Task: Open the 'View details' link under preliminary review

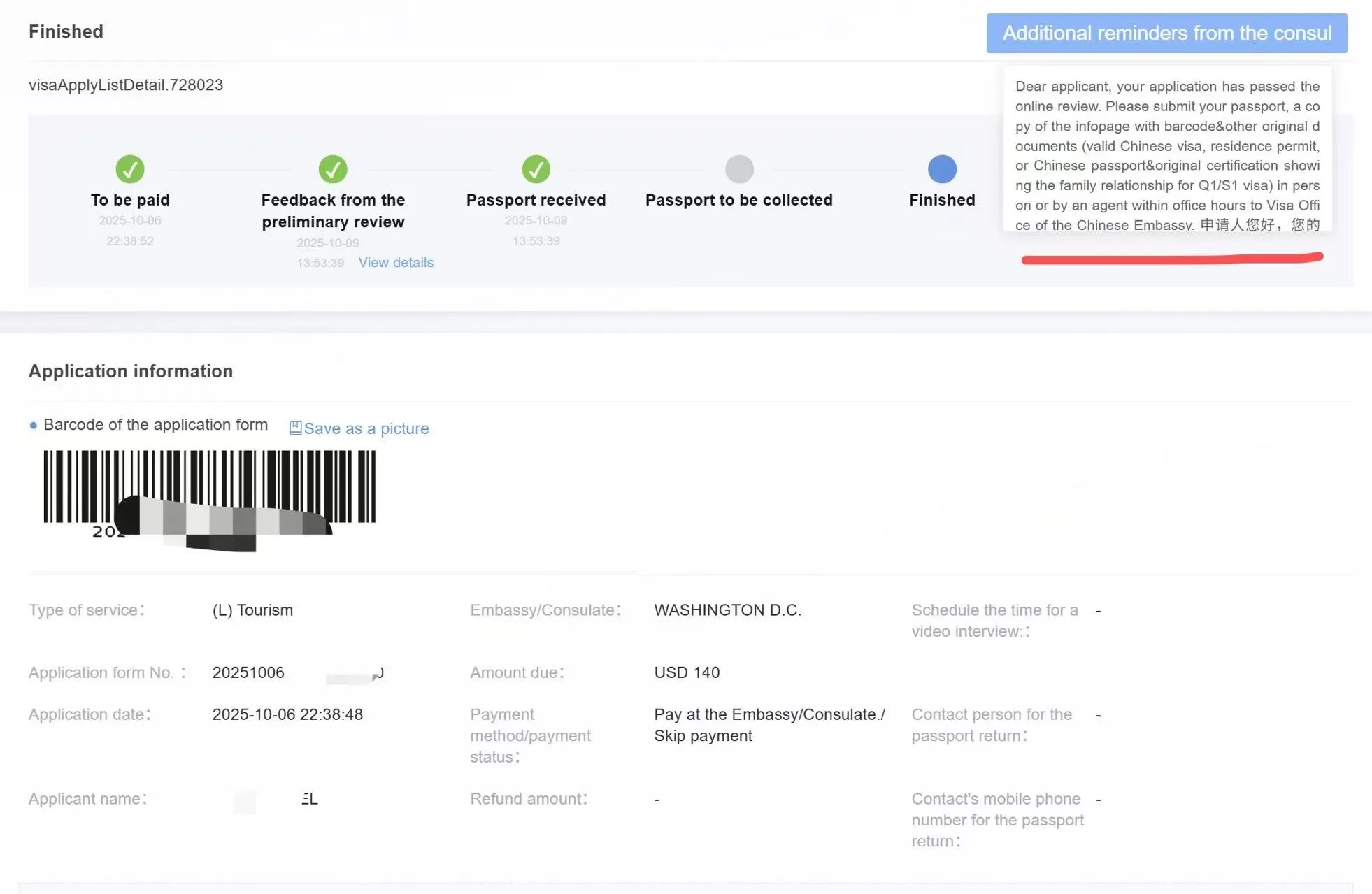Action: pos(396,262)
